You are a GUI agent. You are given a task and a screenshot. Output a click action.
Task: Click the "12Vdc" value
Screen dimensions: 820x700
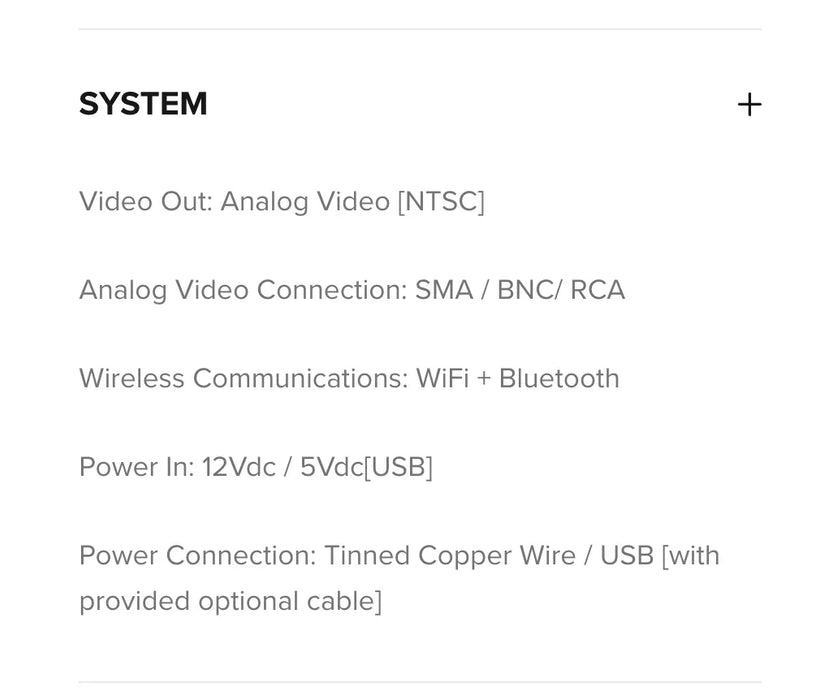[239, 467]
